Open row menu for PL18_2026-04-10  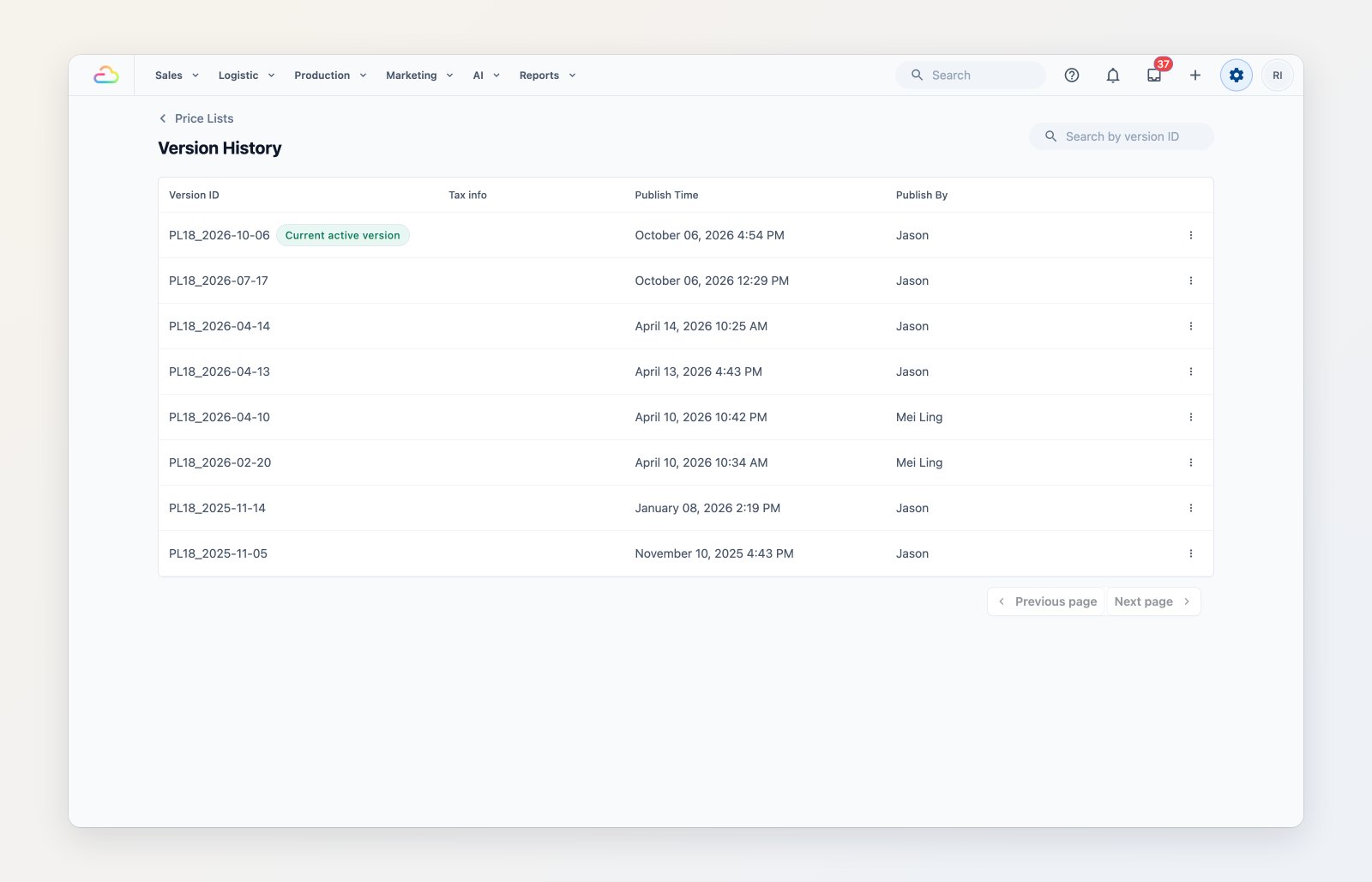coord(1191,417)
